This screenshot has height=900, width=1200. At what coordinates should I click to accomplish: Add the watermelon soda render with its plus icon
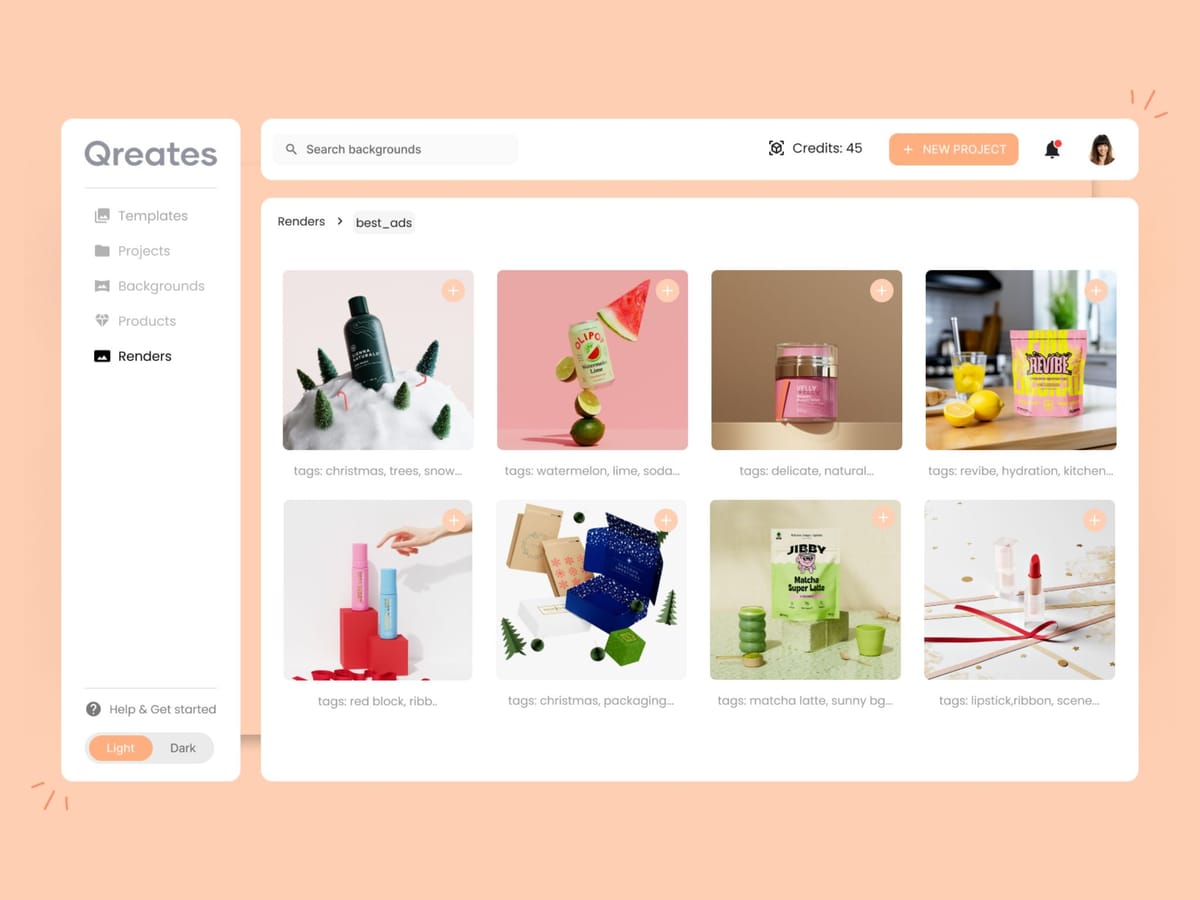click(667, 290)
